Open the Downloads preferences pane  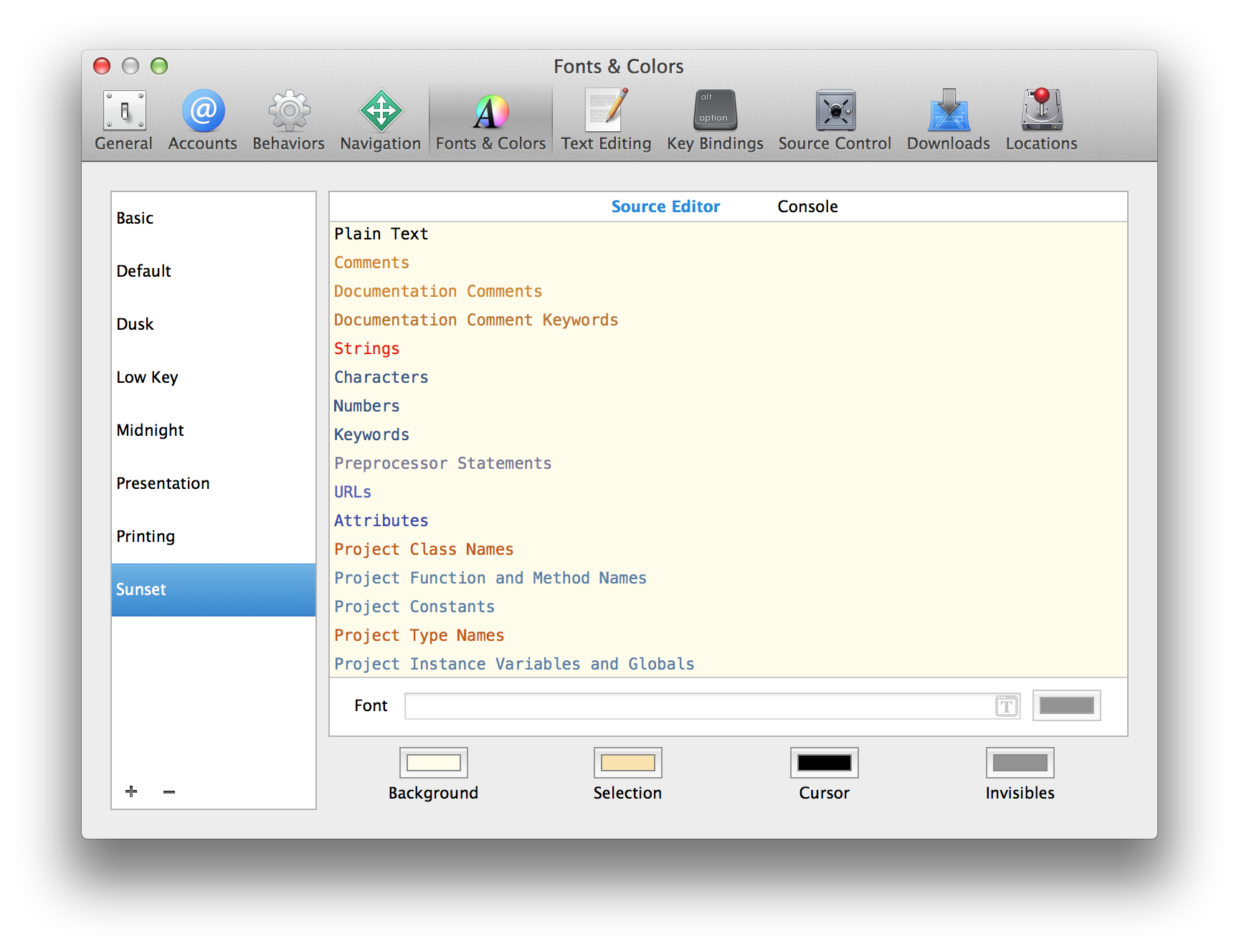(948, 120)
